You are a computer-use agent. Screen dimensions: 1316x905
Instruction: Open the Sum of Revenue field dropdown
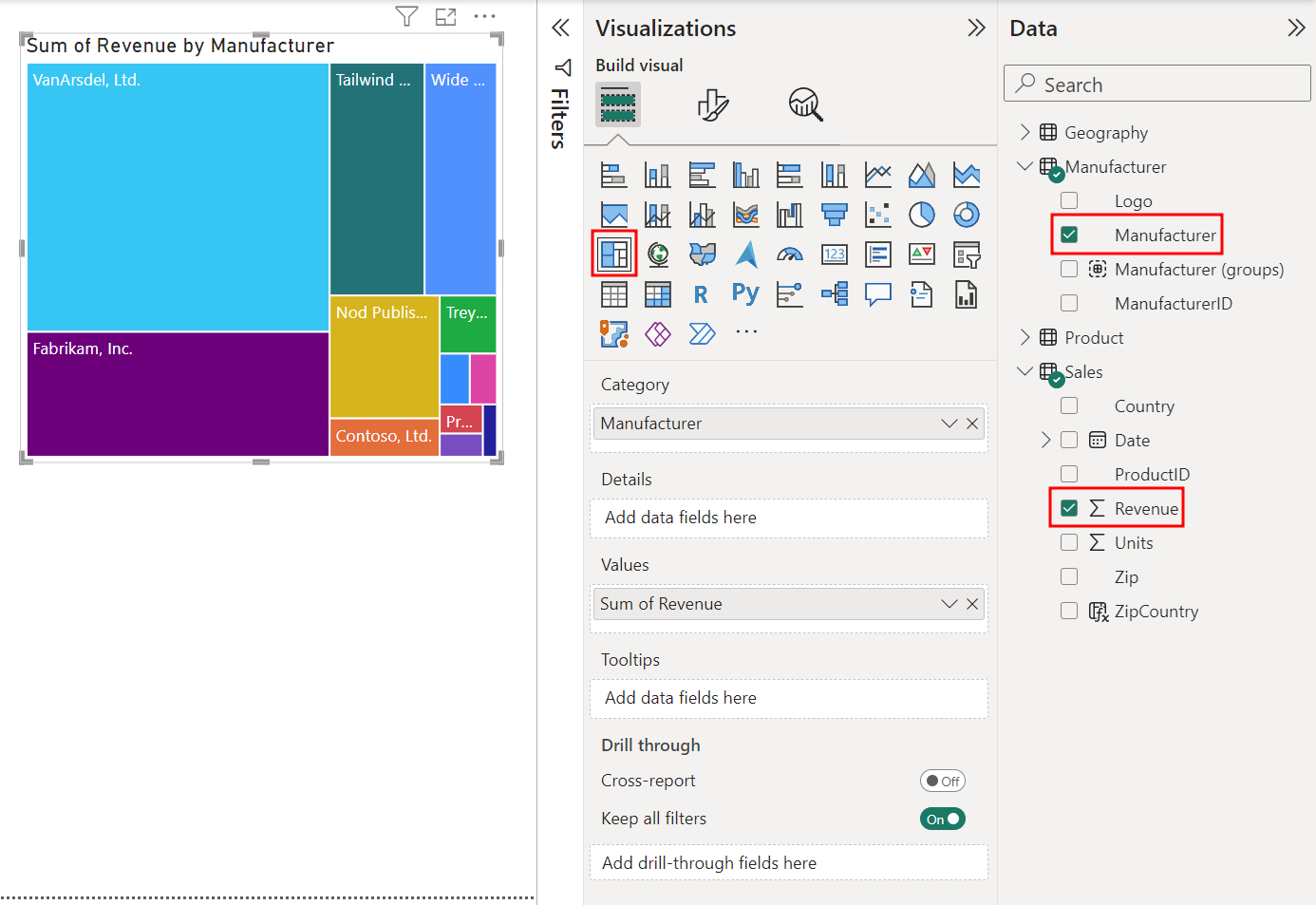[x=949, y=604]
